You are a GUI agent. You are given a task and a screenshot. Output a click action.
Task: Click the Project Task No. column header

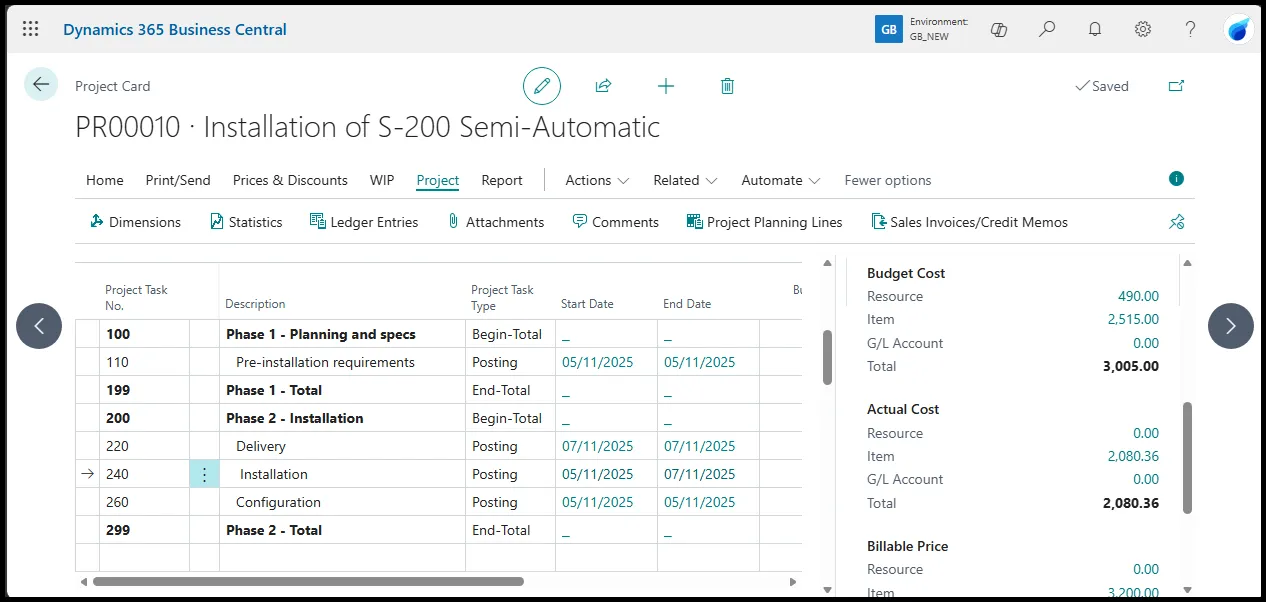point(137,296)
